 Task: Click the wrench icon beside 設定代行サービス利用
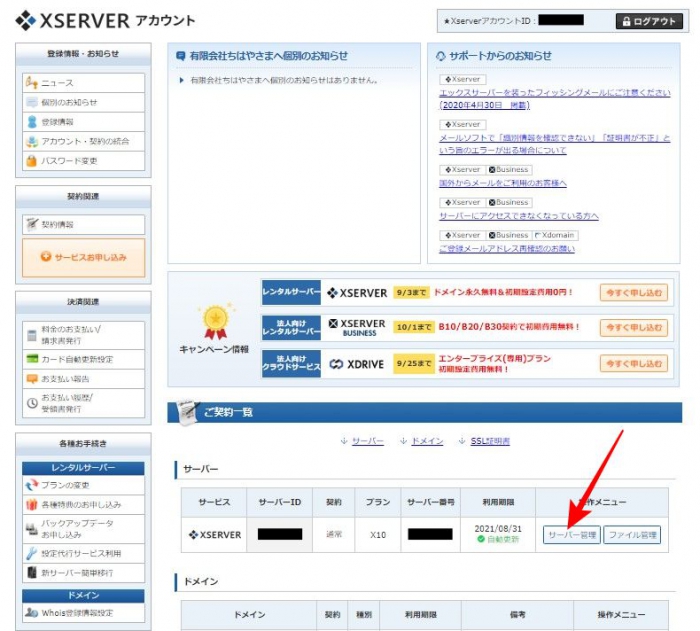coord(31,553)
